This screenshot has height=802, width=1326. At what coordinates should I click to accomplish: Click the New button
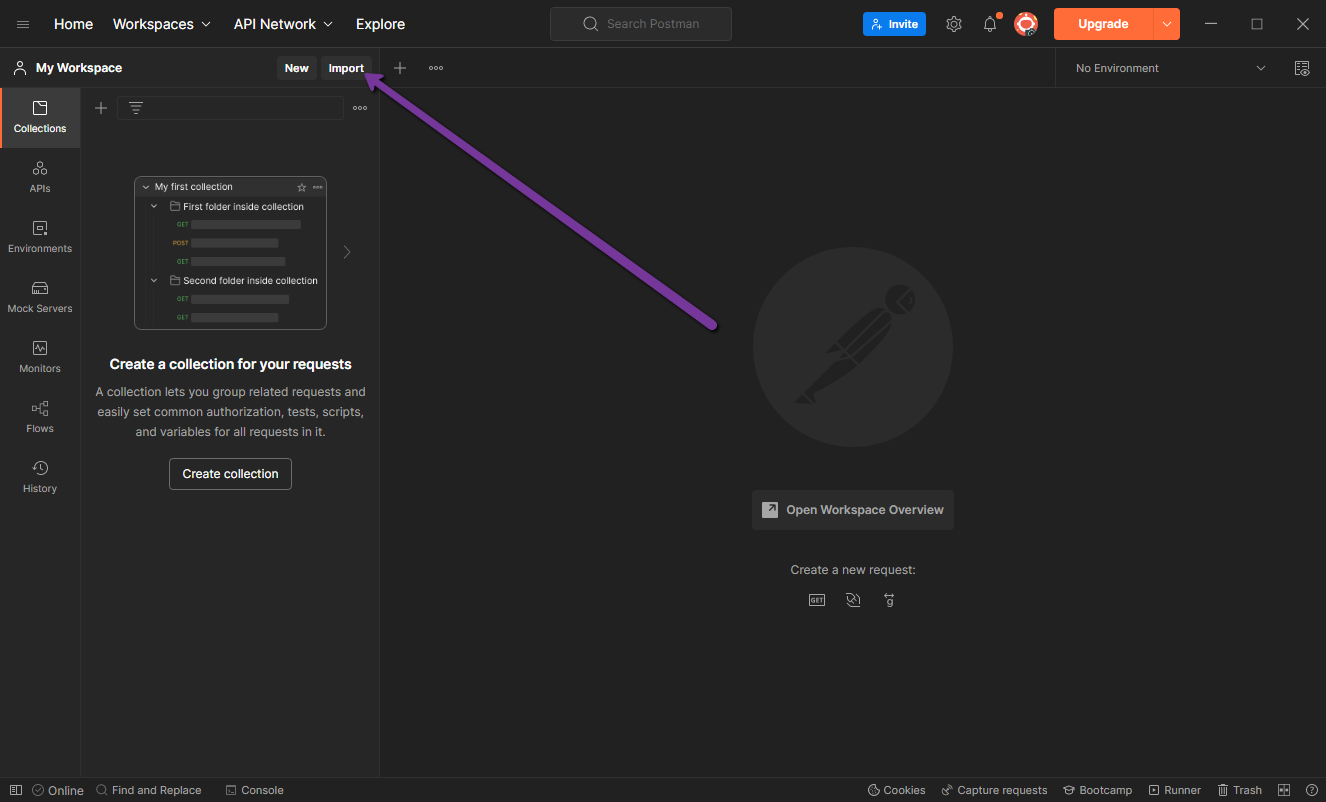296,68
